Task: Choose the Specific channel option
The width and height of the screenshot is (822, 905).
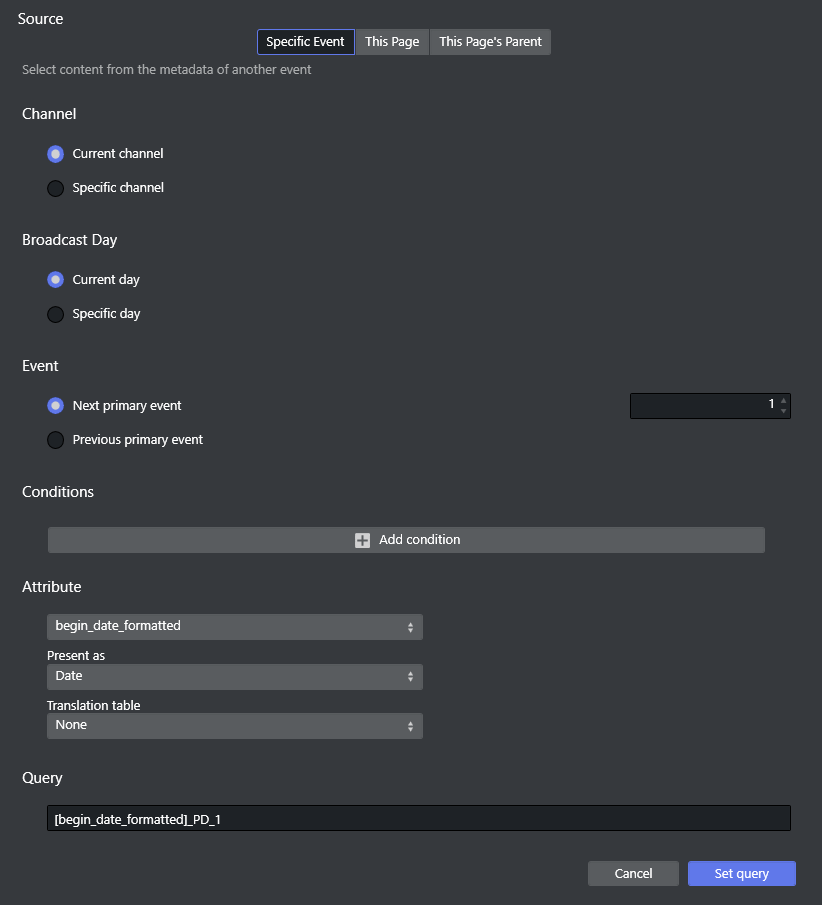Action: click(56, 188)
